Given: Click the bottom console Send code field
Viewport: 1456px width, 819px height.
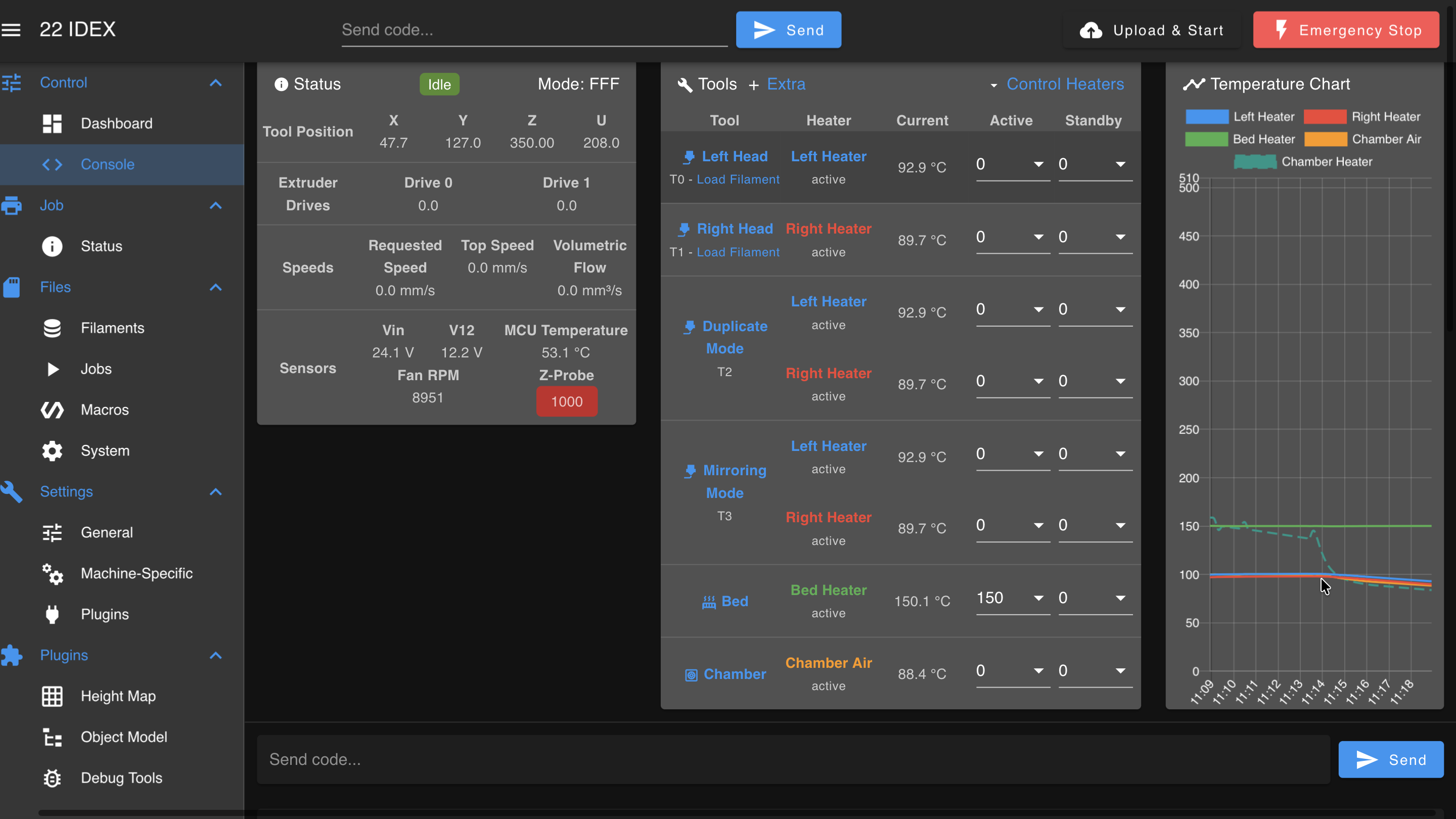Looking at the screenshot, I should coord(793,760).
